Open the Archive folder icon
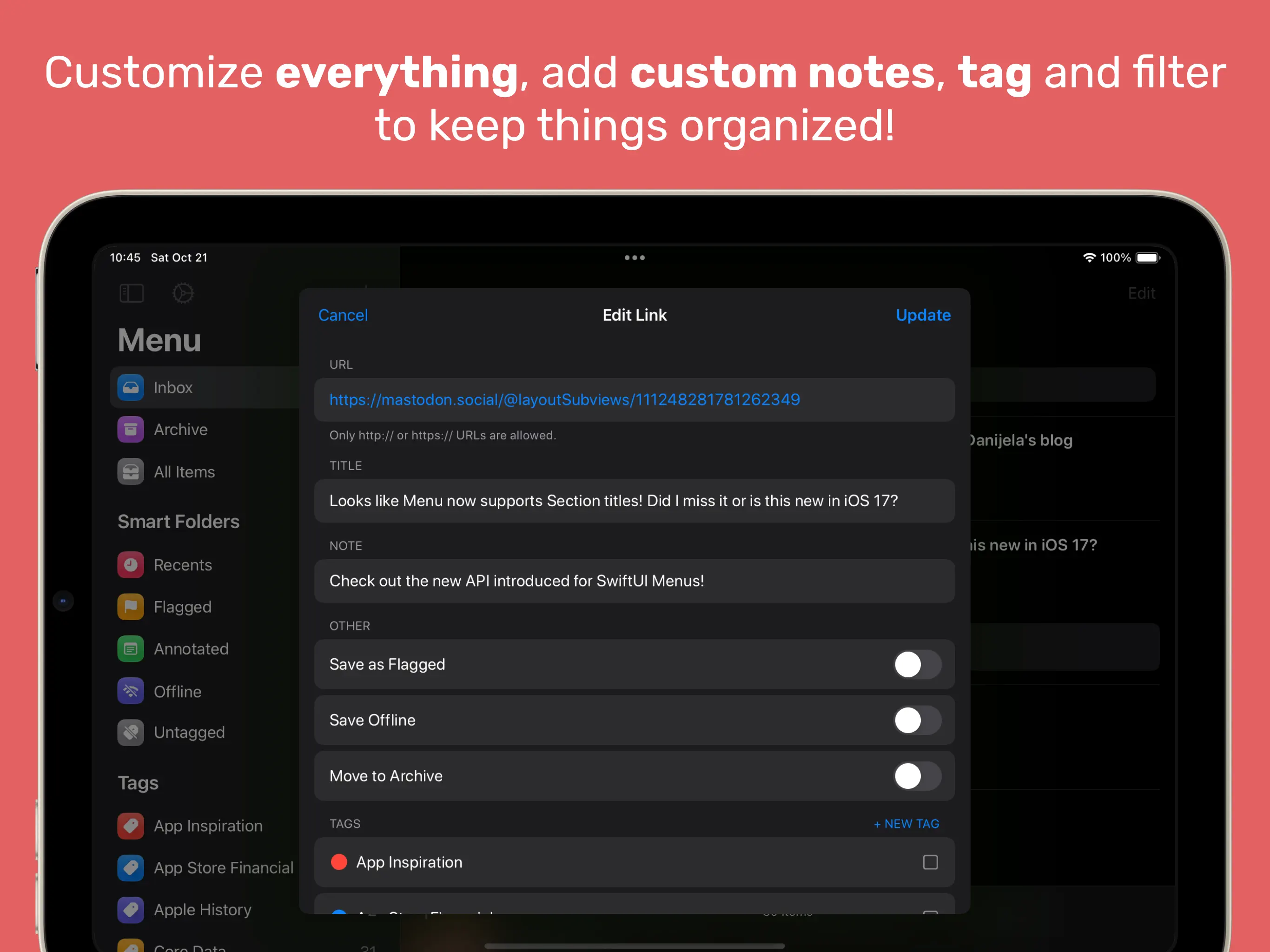 (x=130, y=430)
